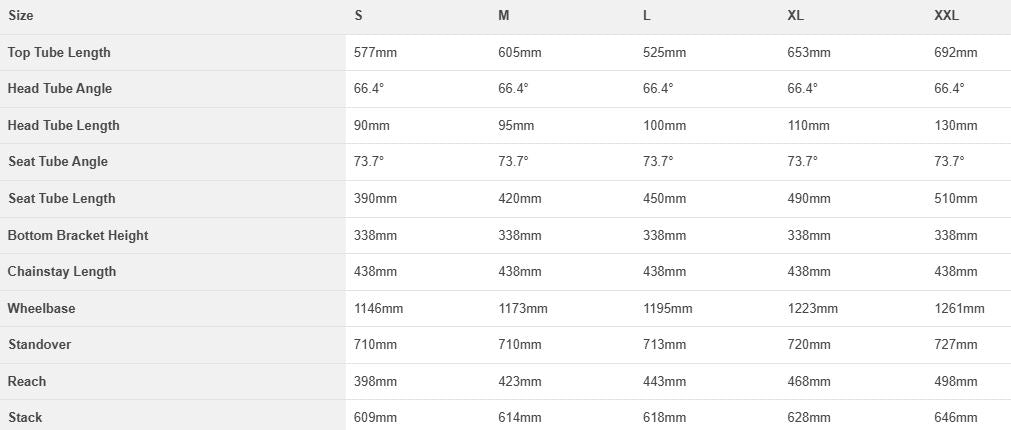
Task: Select the 450mm seat tube length cell
Action: point(664,198)
